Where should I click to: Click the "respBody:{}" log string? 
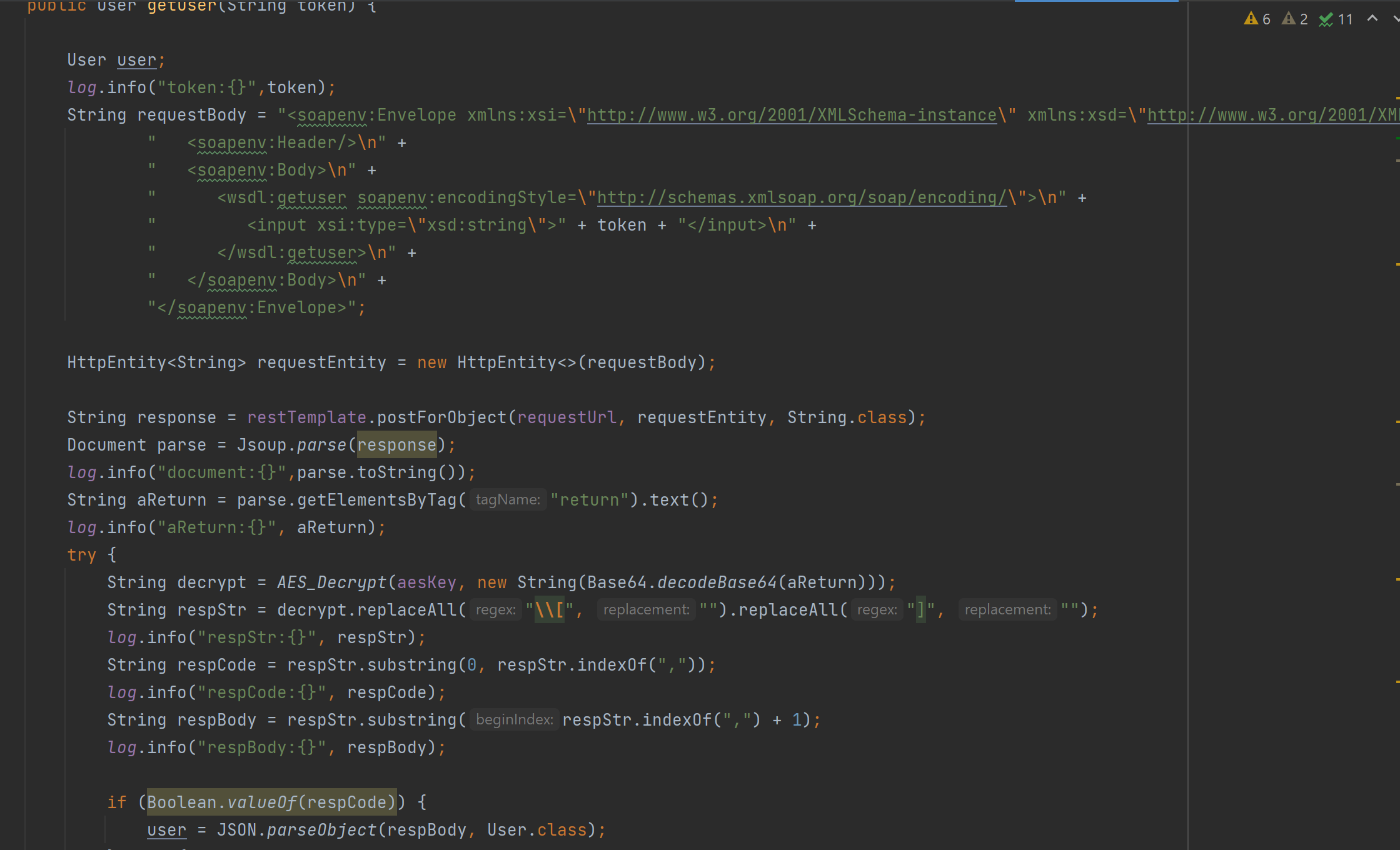point(262,747)
